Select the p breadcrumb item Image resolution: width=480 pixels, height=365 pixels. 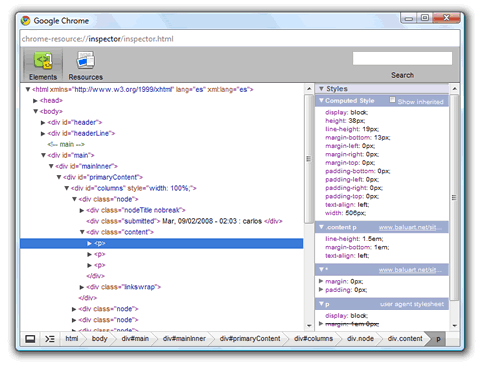[438, 339]
